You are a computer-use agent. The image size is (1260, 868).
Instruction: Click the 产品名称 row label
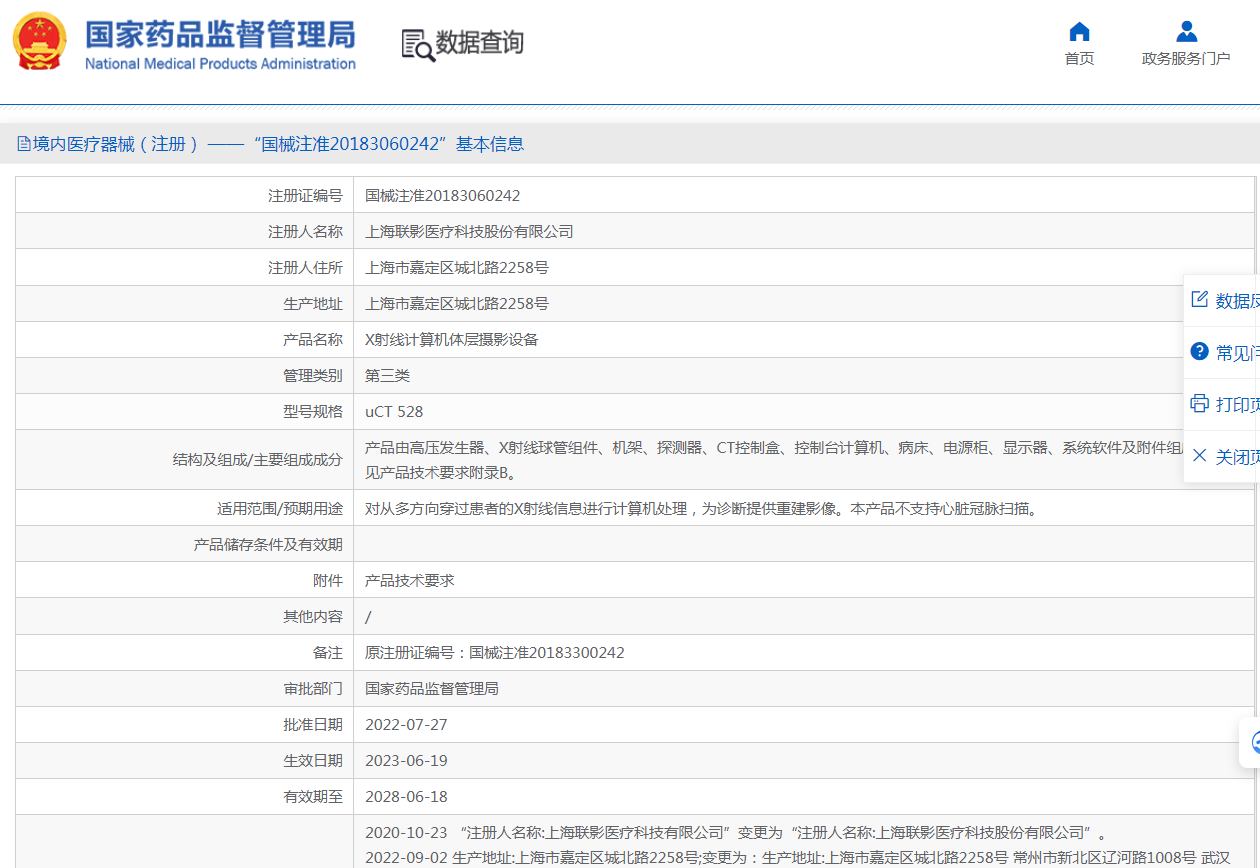point(313,340)
